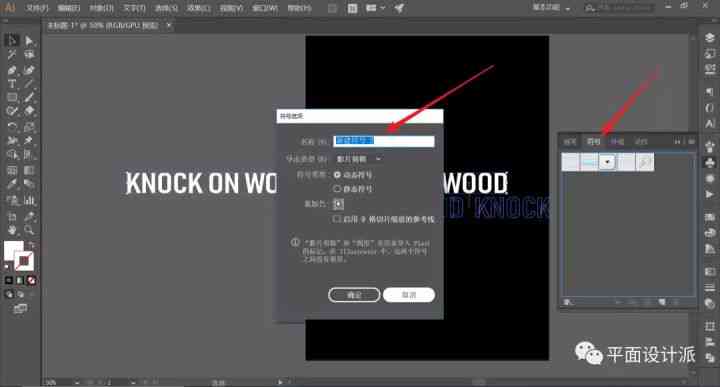The image size is (720, 387).
Task: Select the Magic Wand tool
Action: click(11, 55)
